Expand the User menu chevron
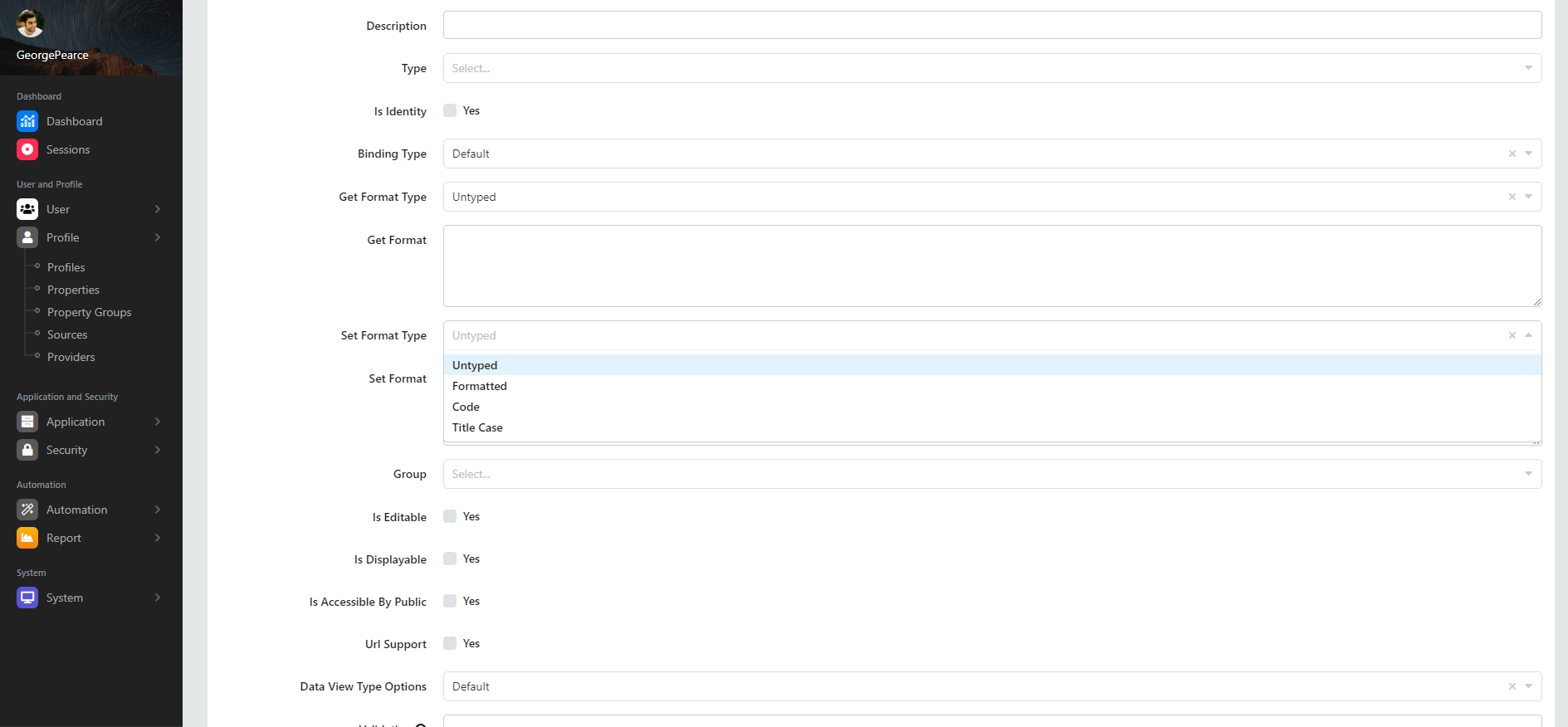 (x=158, y=209)
